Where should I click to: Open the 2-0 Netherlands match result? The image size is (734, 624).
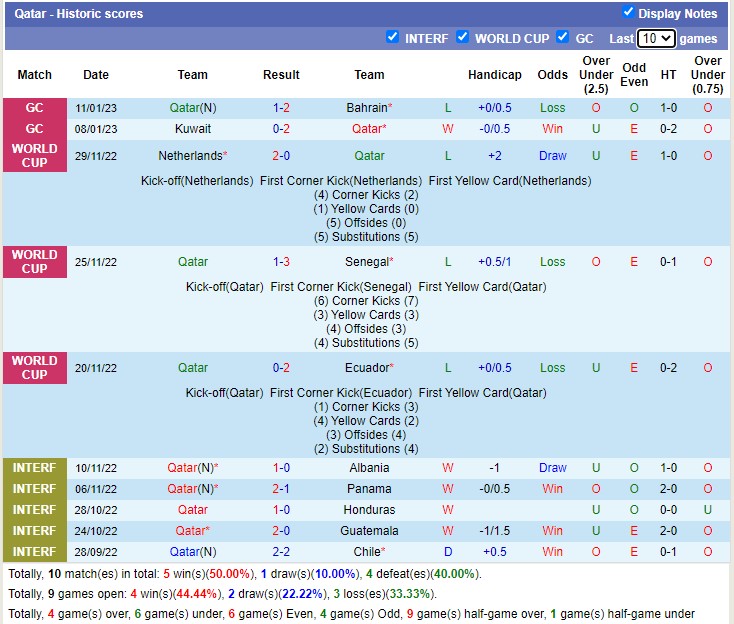click(281, 156)
